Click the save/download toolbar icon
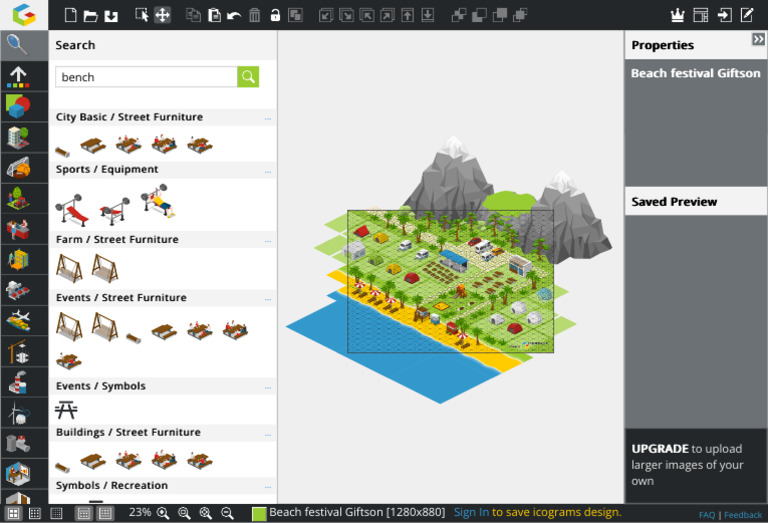Image resolution: width=768 pixels, height=523 pixels. coord(111,16)
